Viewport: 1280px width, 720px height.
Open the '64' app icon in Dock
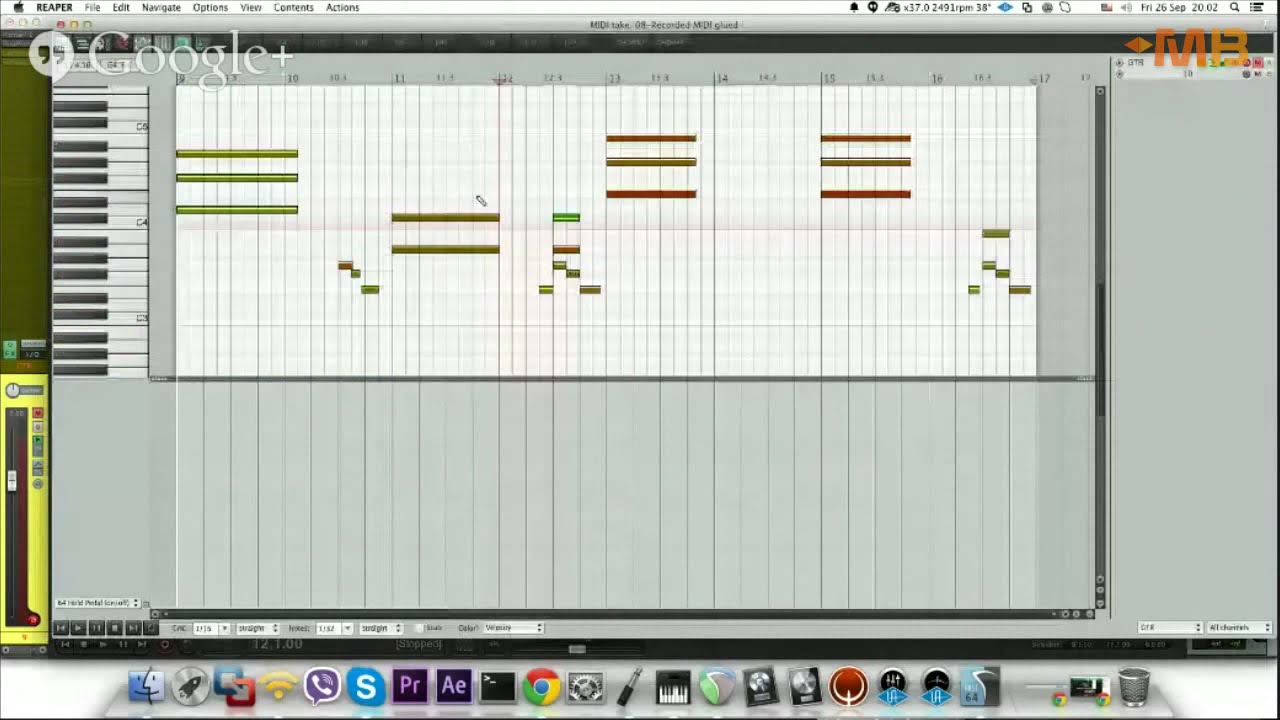[980, 687]
